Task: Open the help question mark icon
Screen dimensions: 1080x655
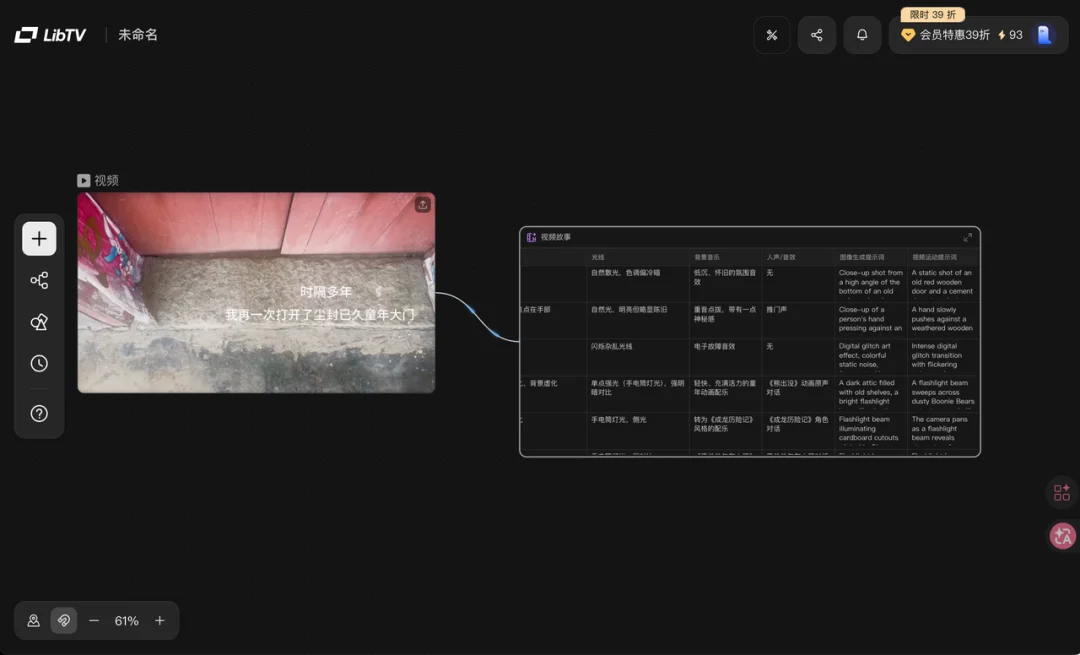Action: tap(39, 413)
